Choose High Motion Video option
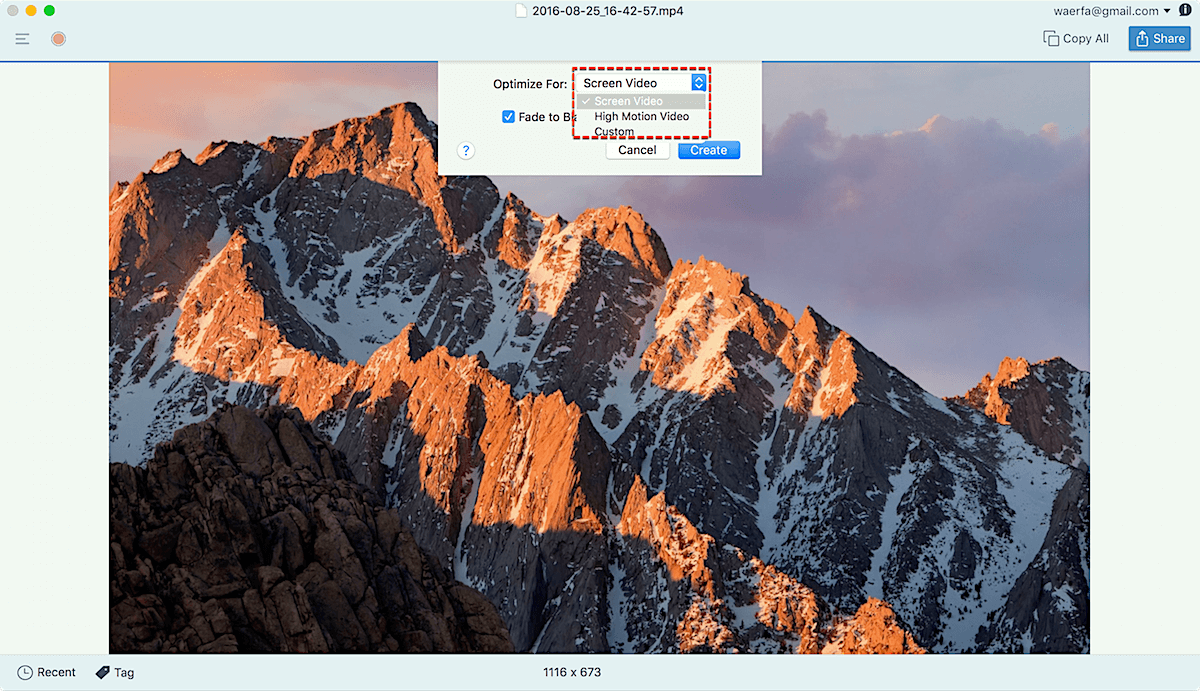1200x691 pixels. (x=641, y=116)
